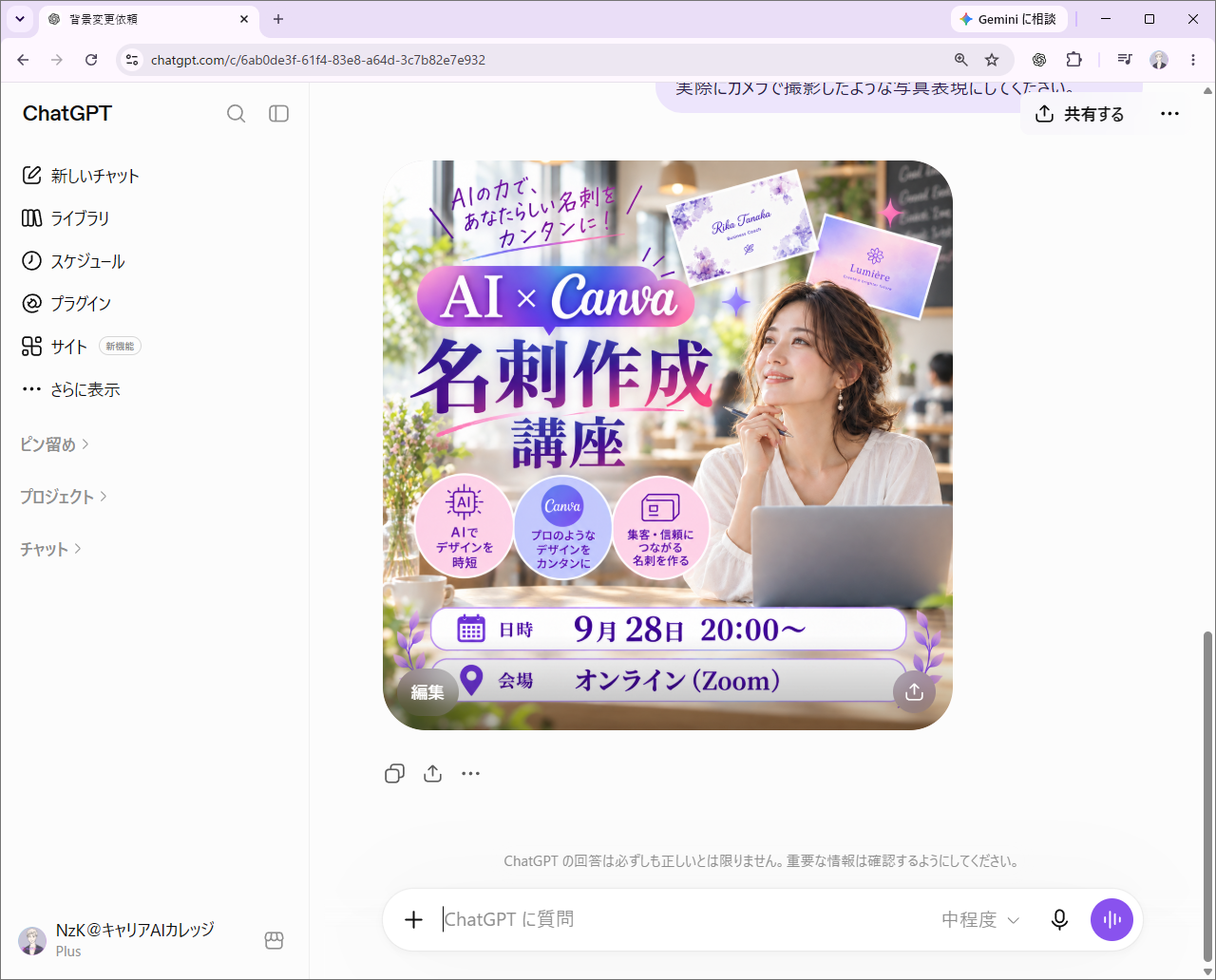
Task: Expand the チャット section
Action: (51, 549)
